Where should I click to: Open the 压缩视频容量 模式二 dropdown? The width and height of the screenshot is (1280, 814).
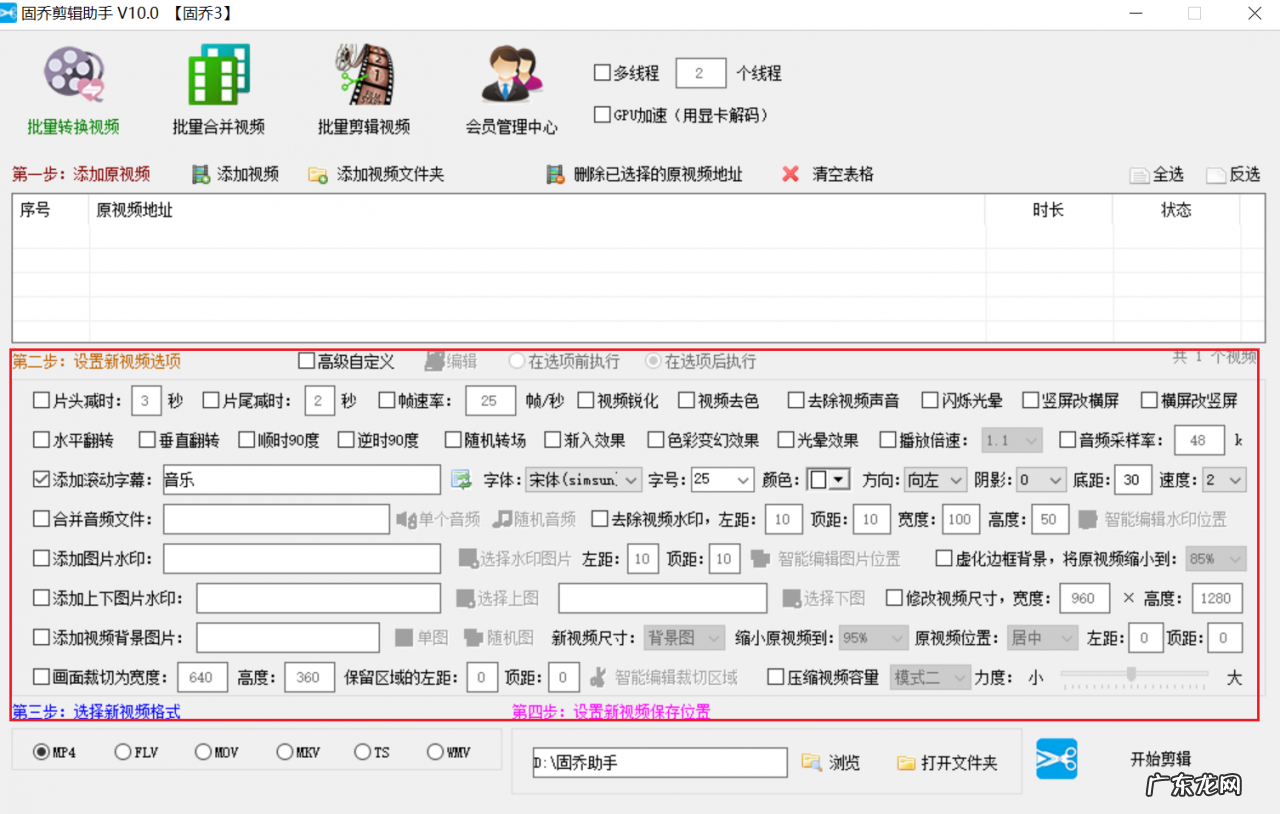(929, 677)
